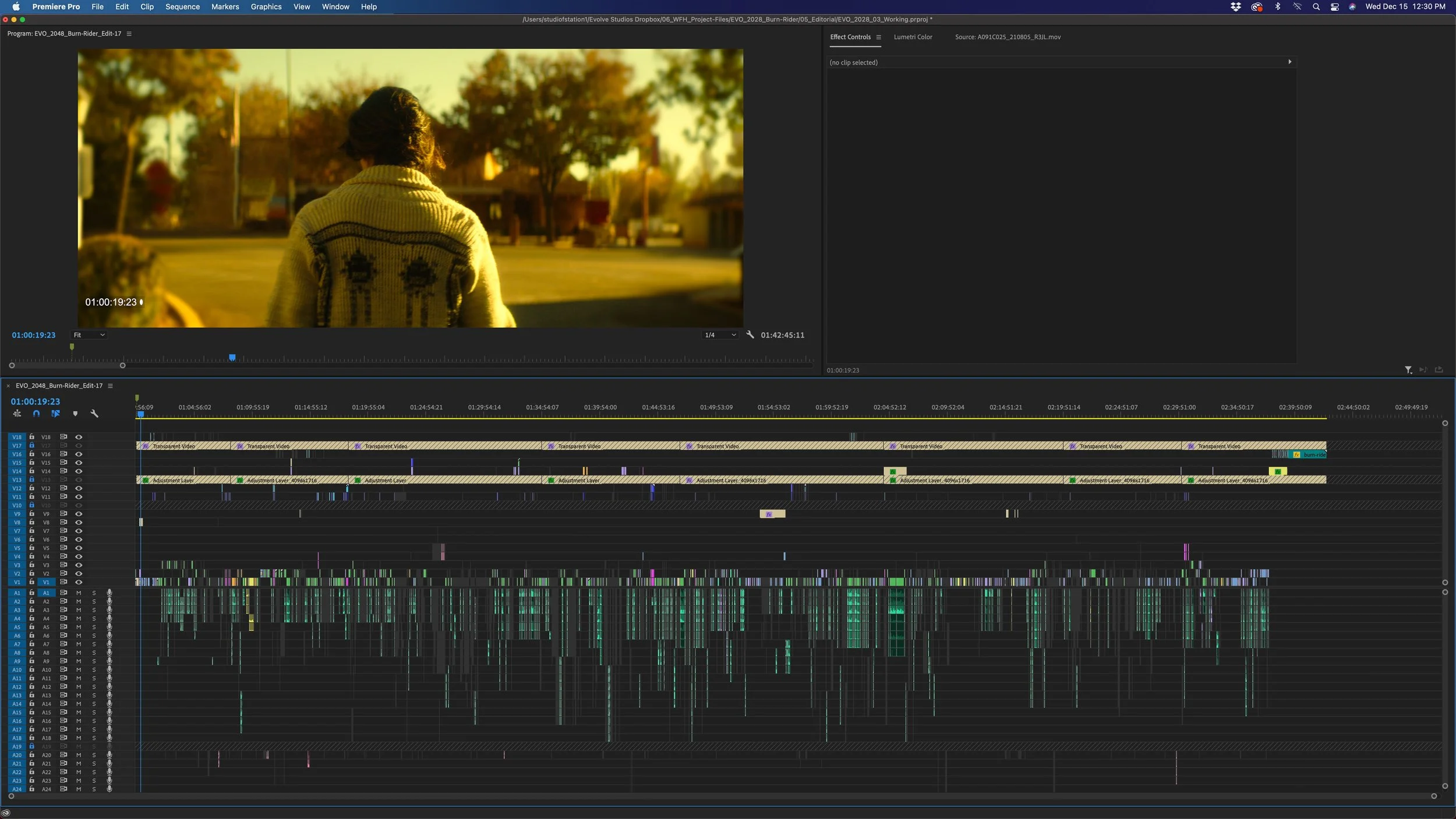Click insert sequences as nests icon
The width and height of the screenshot is (1456, 819).
click(17, 414)
